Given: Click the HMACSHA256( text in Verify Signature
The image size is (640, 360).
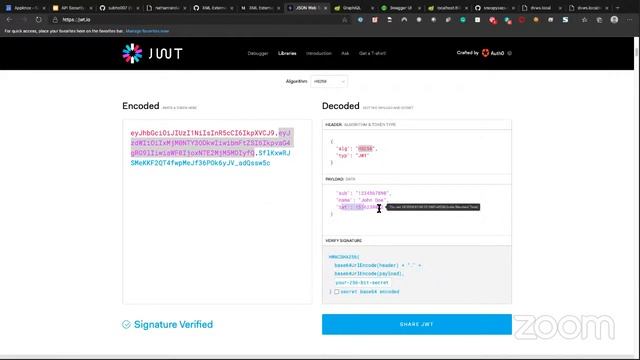Looking at the screenshot, I should point(344,257).
